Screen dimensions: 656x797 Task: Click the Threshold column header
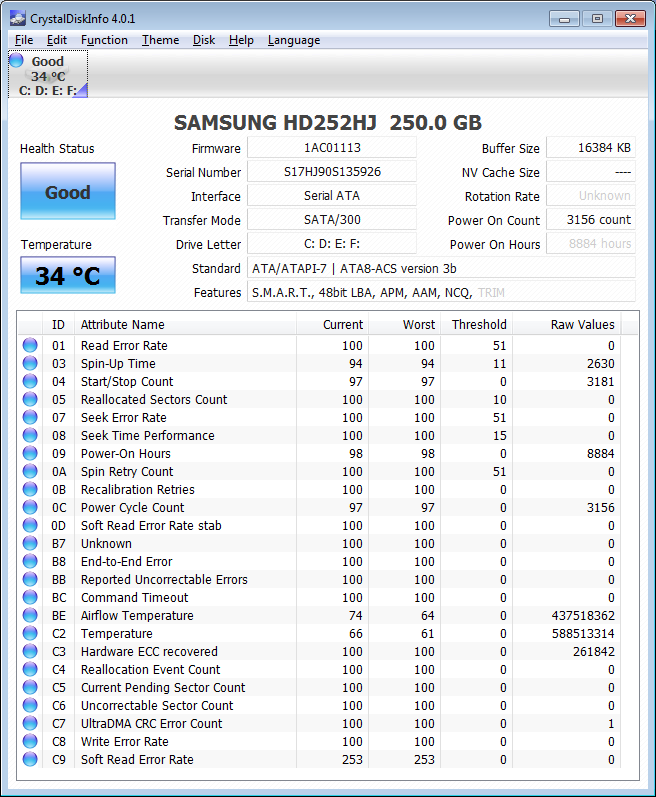[477, 324]
